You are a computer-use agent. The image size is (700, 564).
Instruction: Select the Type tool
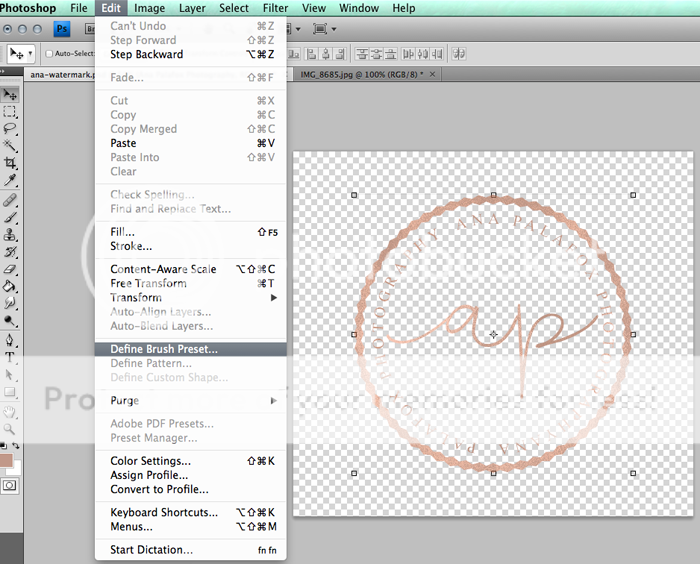tap(10, 357)
